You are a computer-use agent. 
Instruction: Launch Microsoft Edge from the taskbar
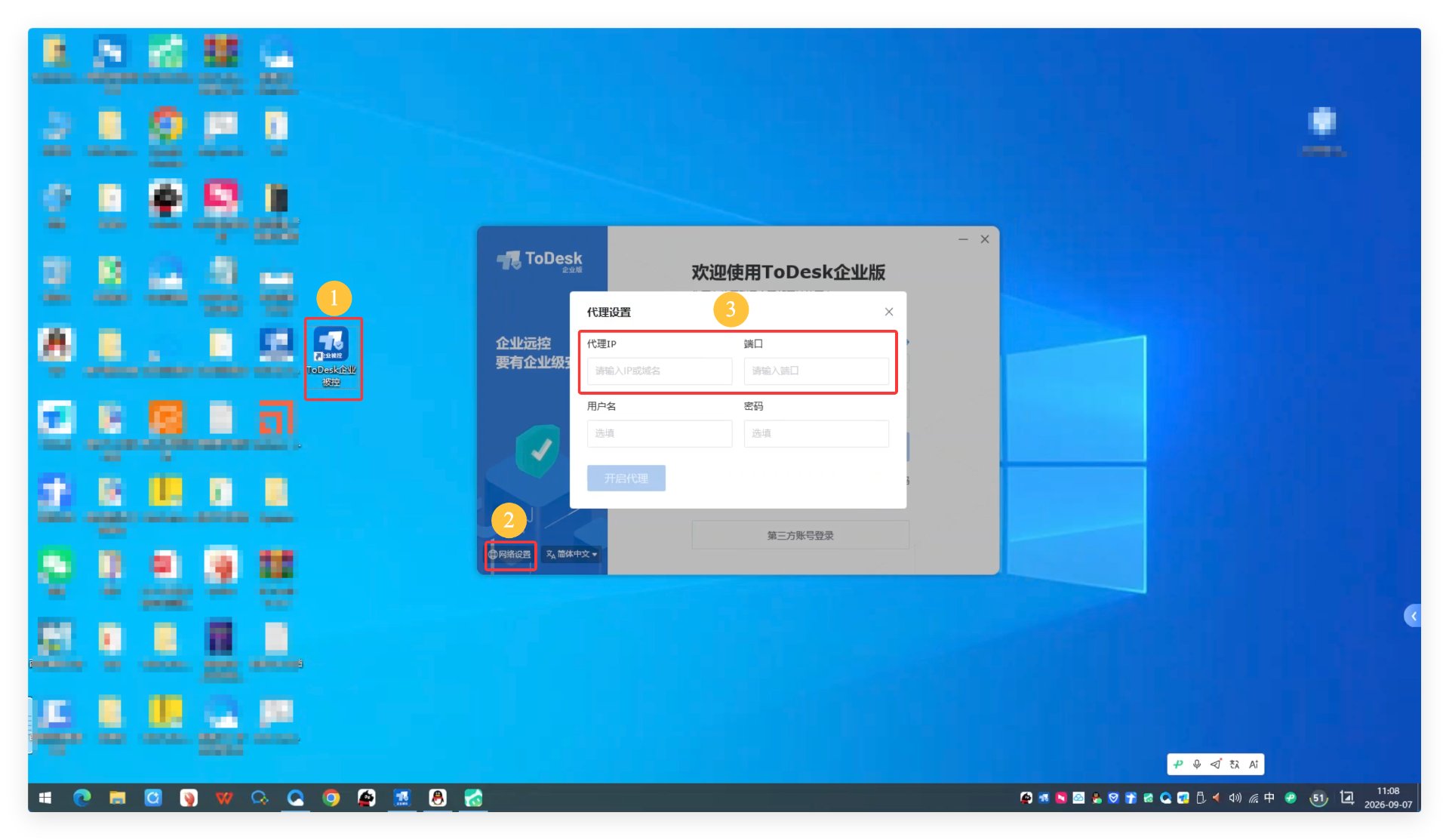click(x=82, y=798)
